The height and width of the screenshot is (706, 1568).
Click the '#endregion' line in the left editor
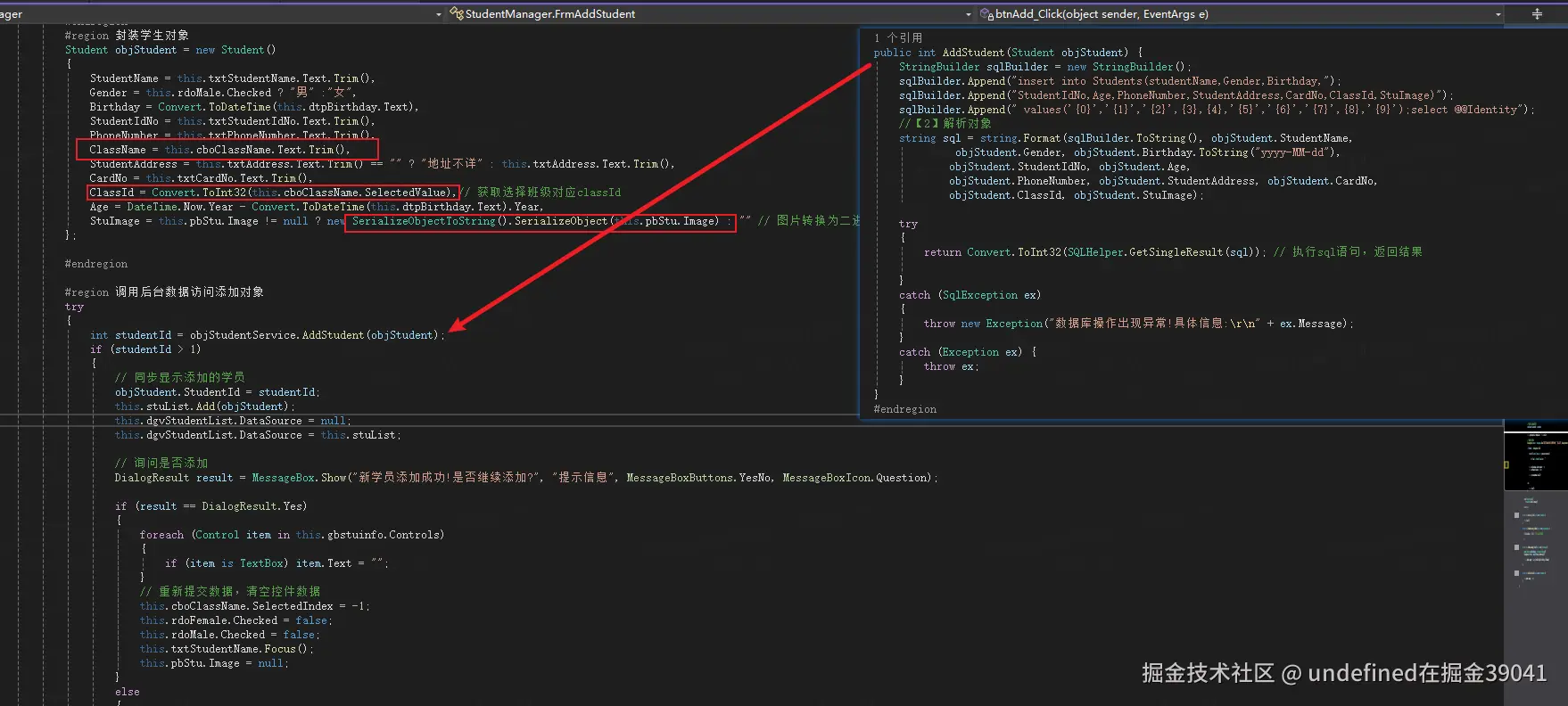point(96,264)
